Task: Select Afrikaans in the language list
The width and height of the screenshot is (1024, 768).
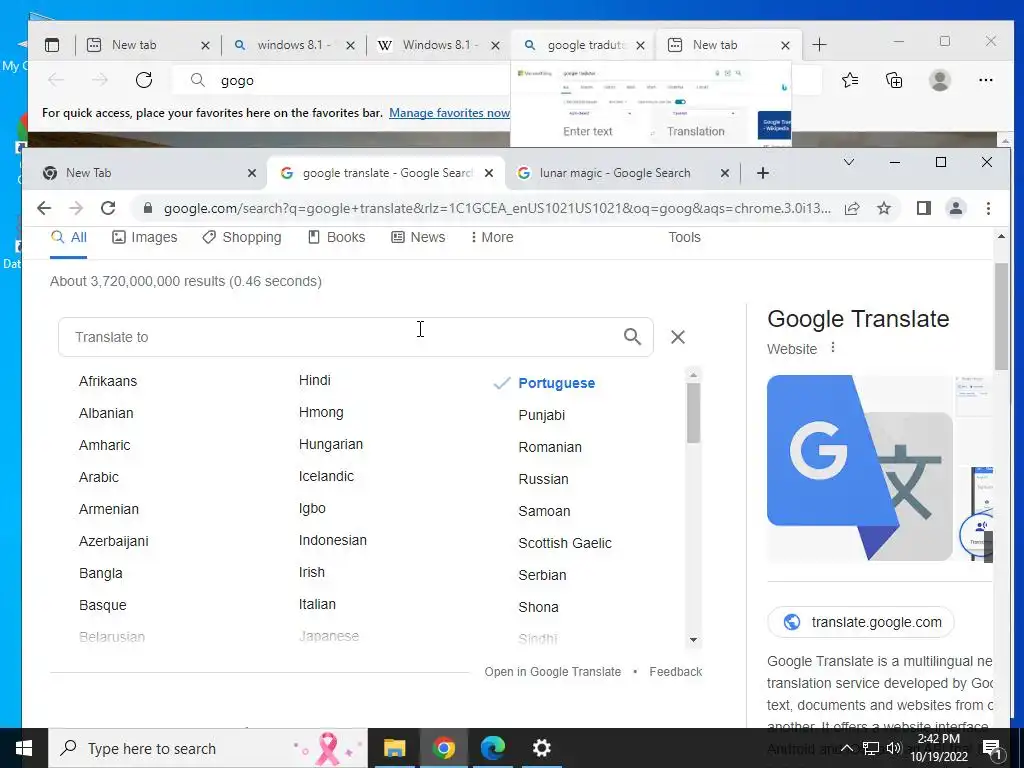Action: point(108,381)
